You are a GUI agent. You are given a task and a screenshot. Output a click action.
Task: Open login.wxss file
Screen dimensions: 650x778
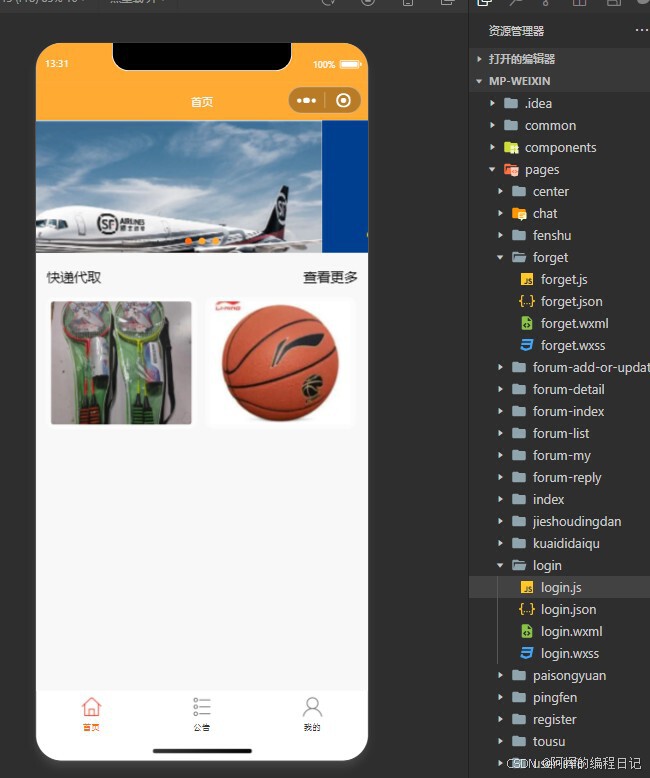coord(559,653)
